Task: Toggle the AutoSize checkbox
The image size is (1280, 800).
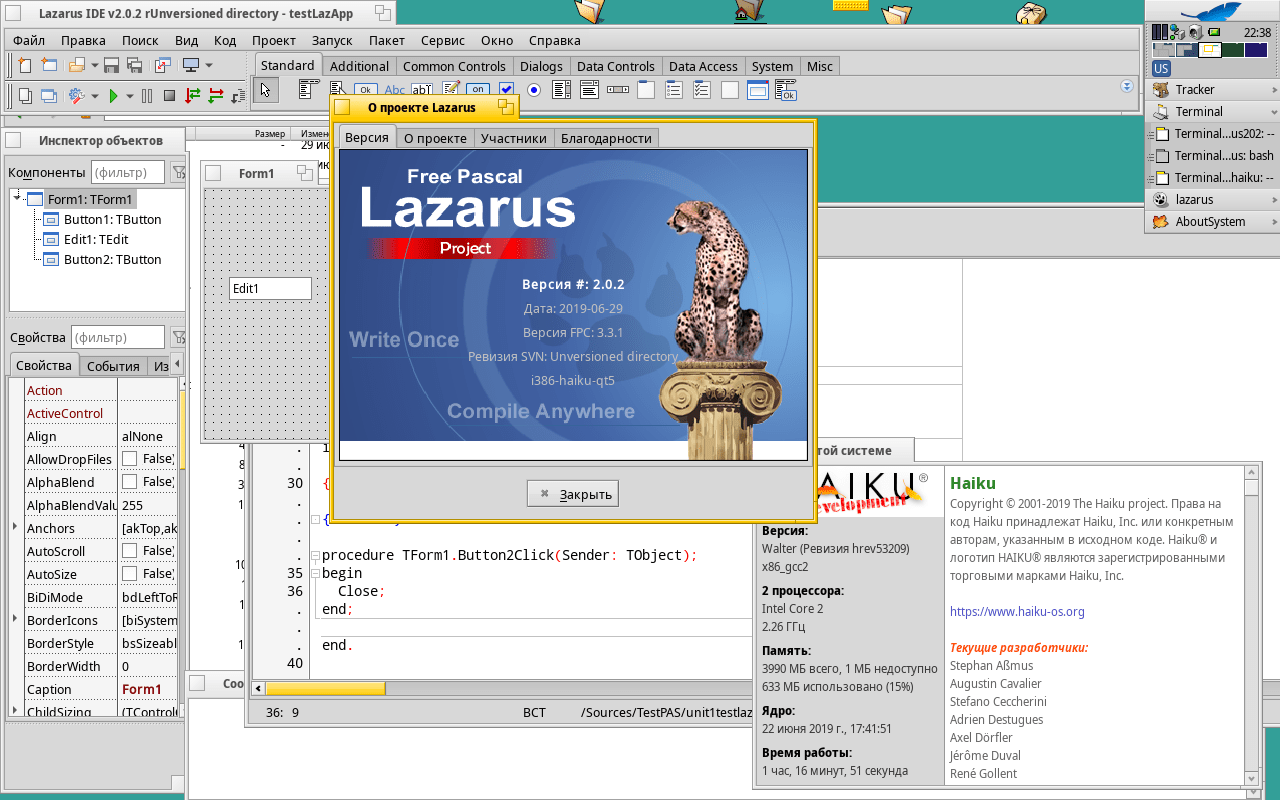Action: pyautogui.click(x=129, y=574)
